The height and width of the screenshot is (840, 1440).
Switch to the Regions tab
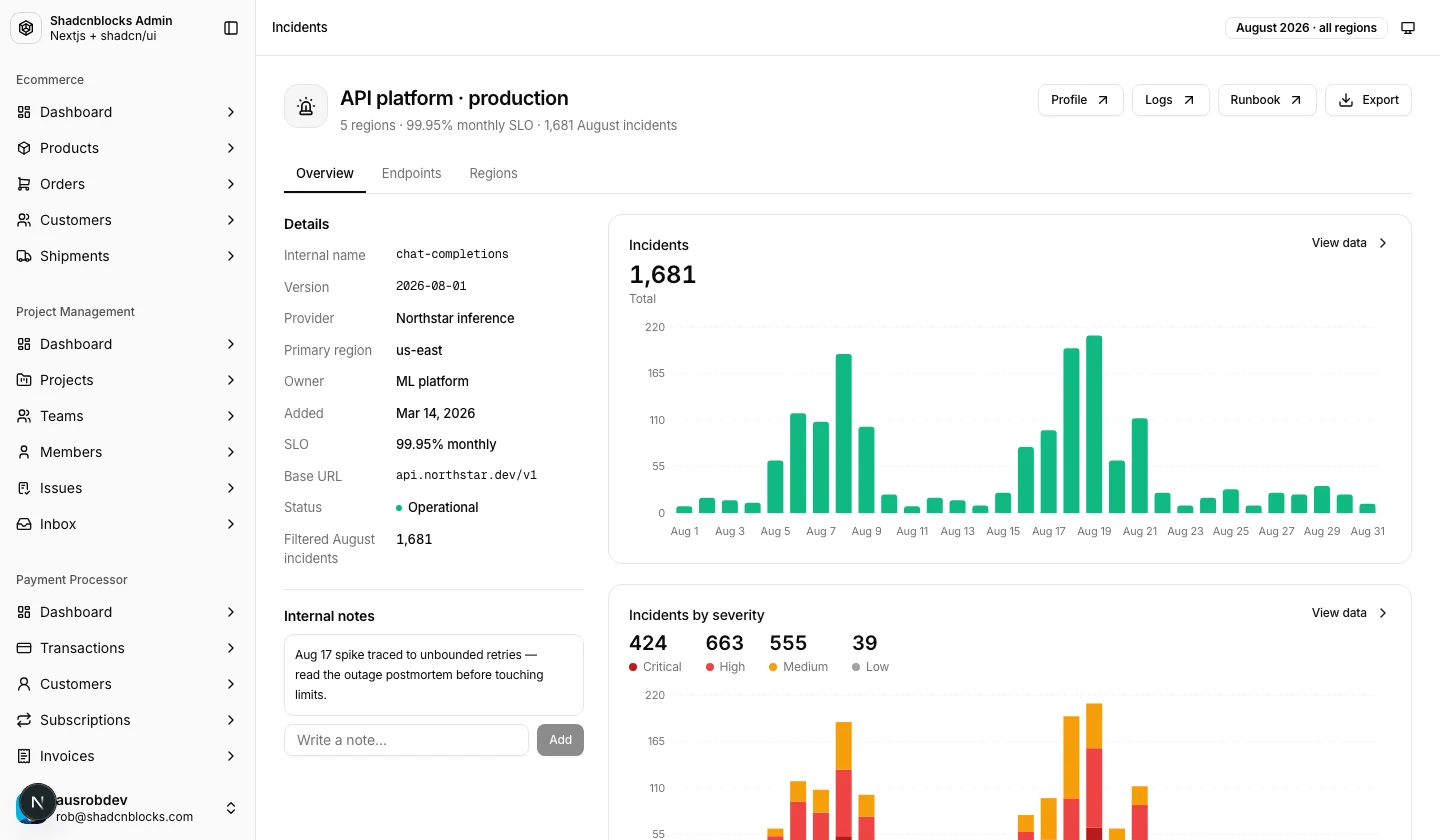[x=493, y=173]
